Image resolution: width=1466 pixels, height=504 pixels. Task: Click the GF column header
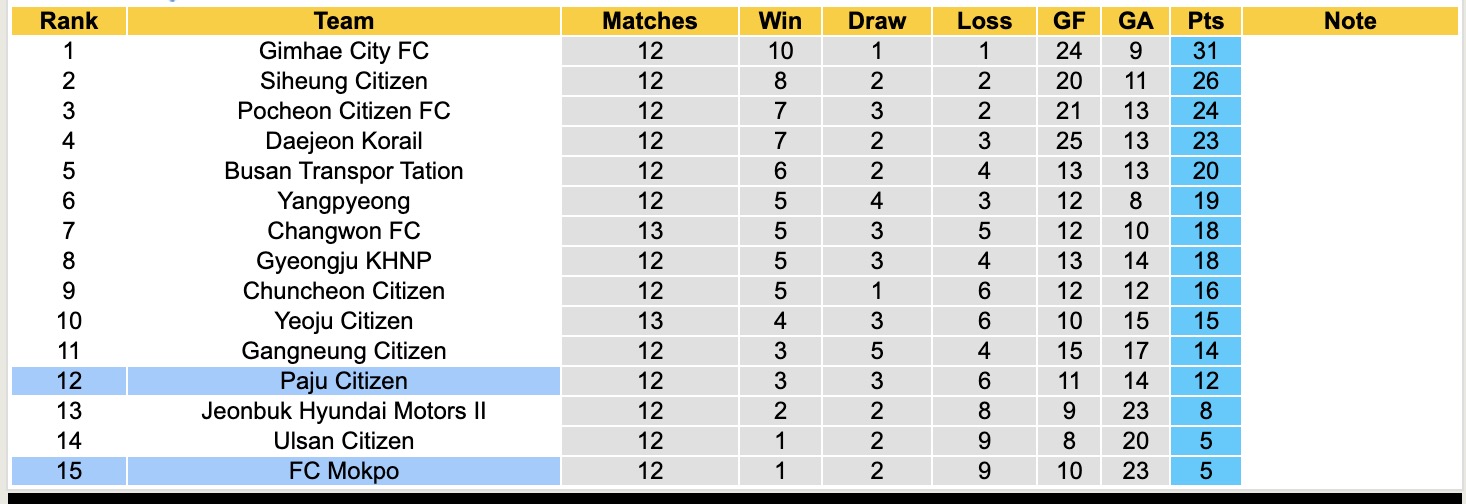coord(1069,21)
